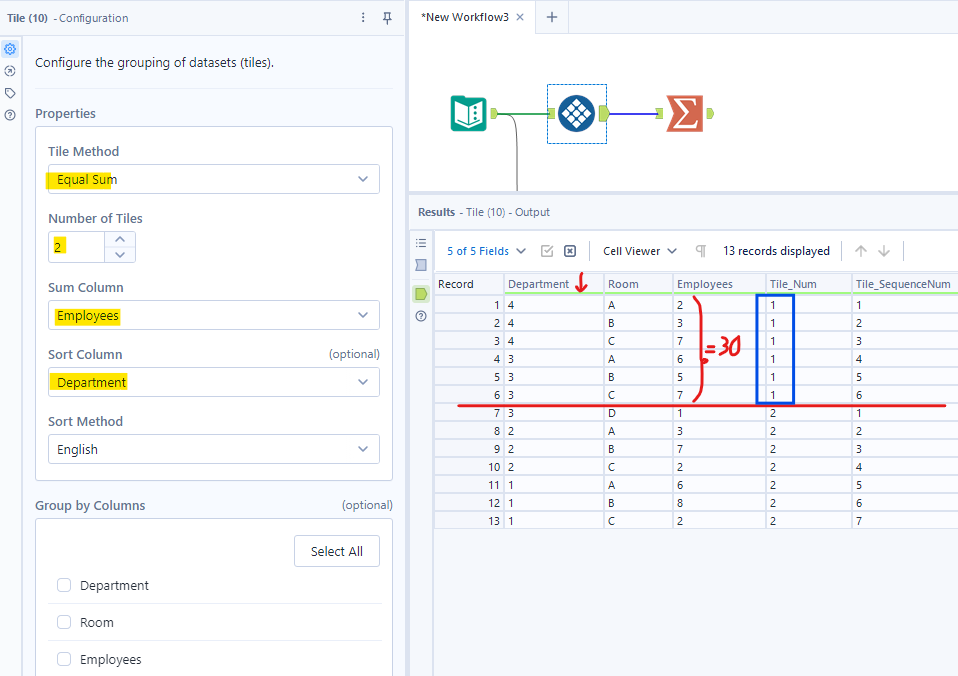Check the Employees group-by checkbox

pyautogui.click(x=64, y=659)
